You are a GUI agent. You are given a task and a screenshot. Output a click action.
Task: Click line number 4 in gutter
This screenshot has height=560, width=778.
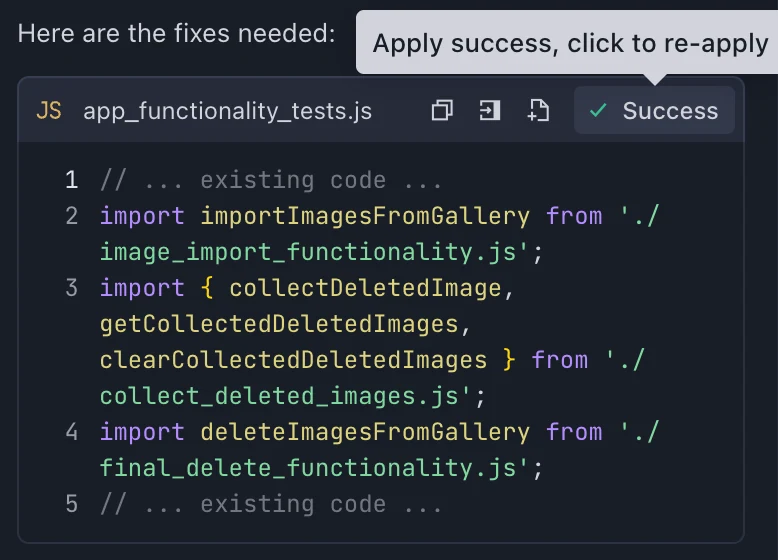click(71, 432)
